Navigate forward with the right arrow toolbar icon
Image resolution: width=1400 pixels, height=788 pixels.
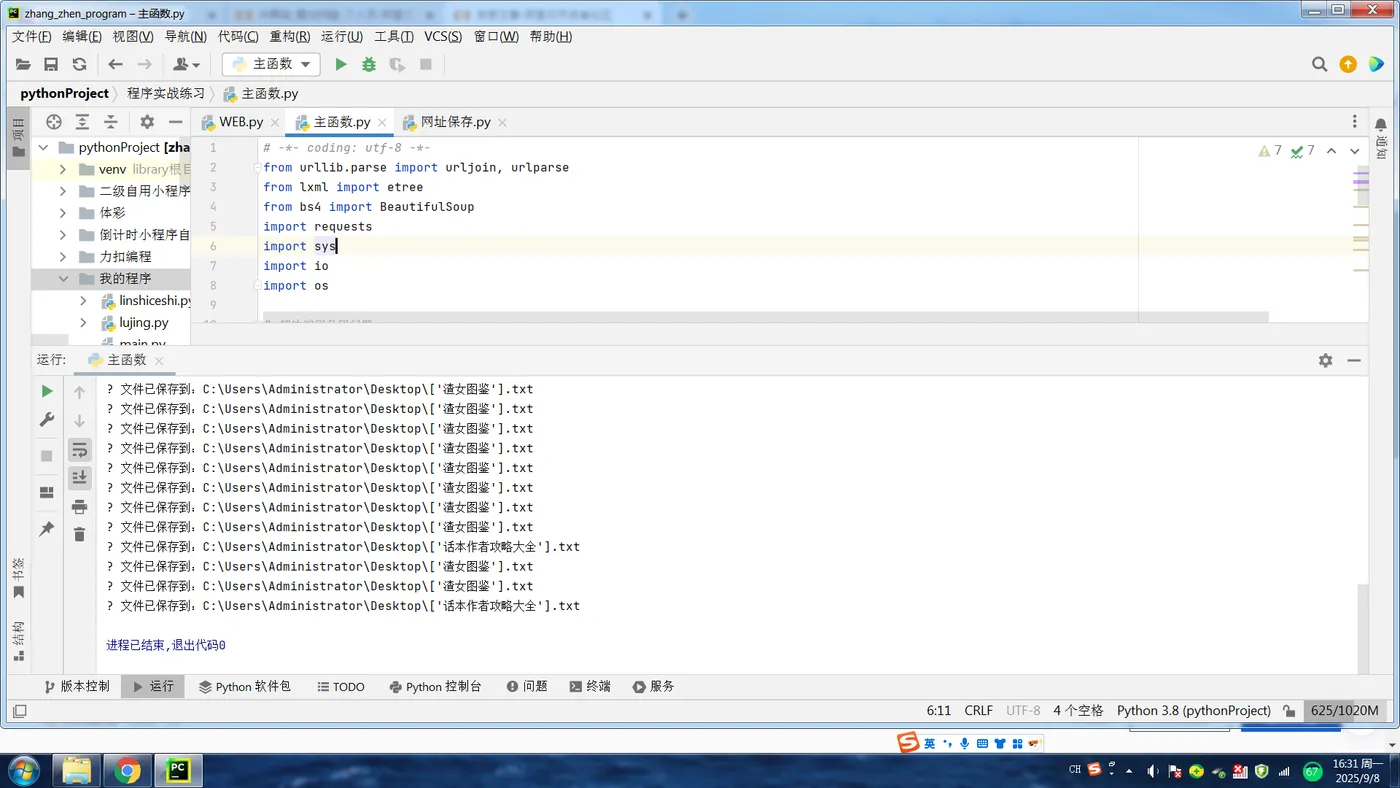pos(145,64)
